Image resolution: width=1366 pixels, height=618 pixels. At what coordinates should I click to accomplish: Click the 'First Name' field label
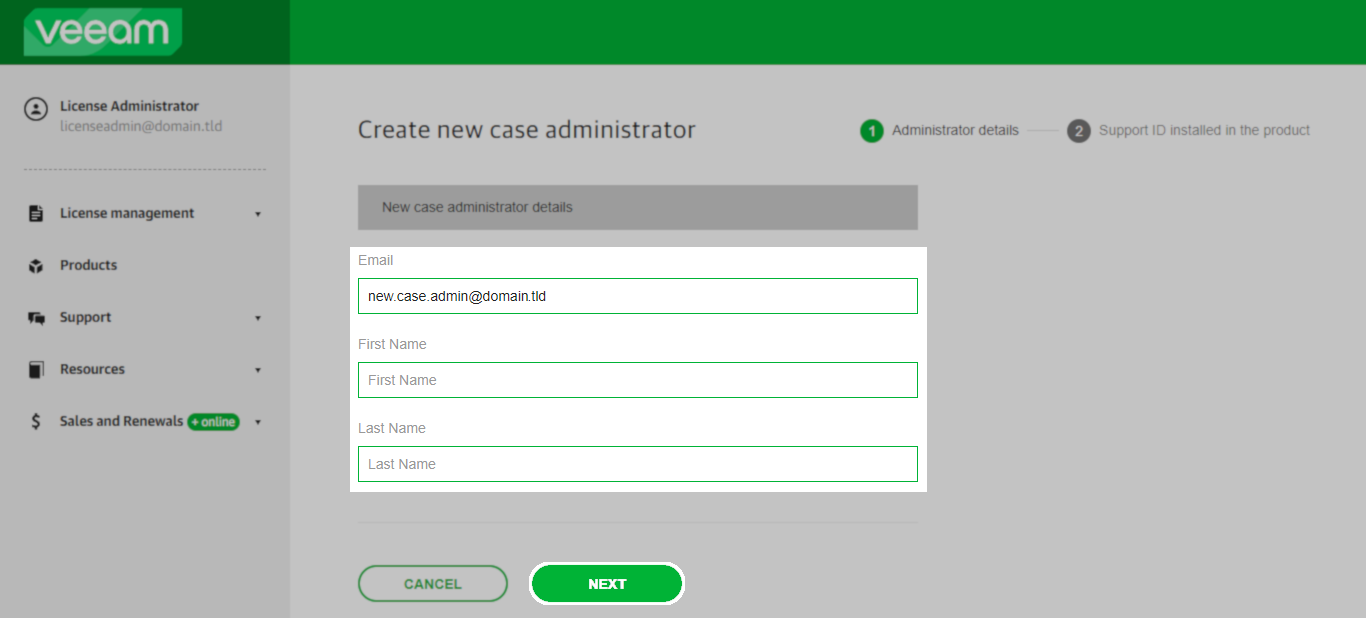(x=392, y=344)
